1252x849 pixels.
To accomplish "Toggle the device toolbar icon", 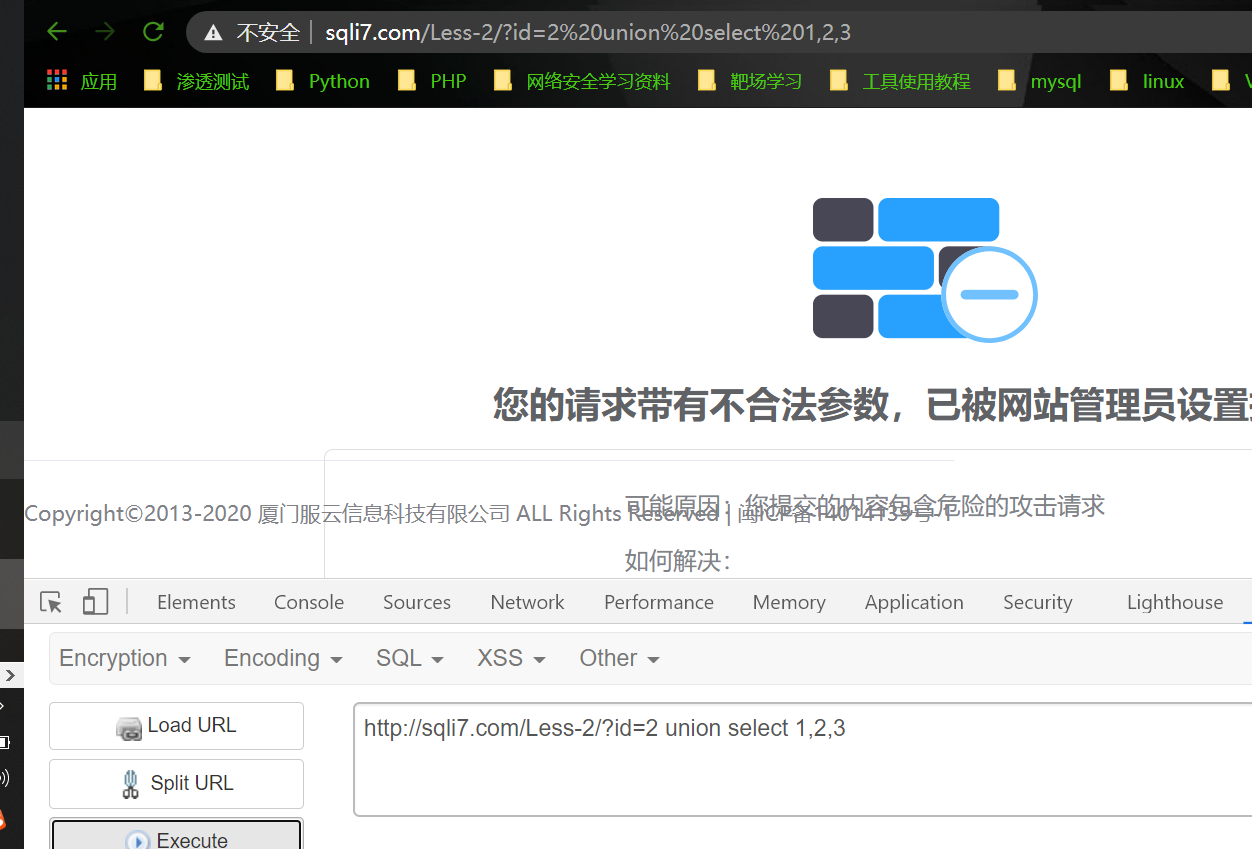I will [x=95, y=602].
